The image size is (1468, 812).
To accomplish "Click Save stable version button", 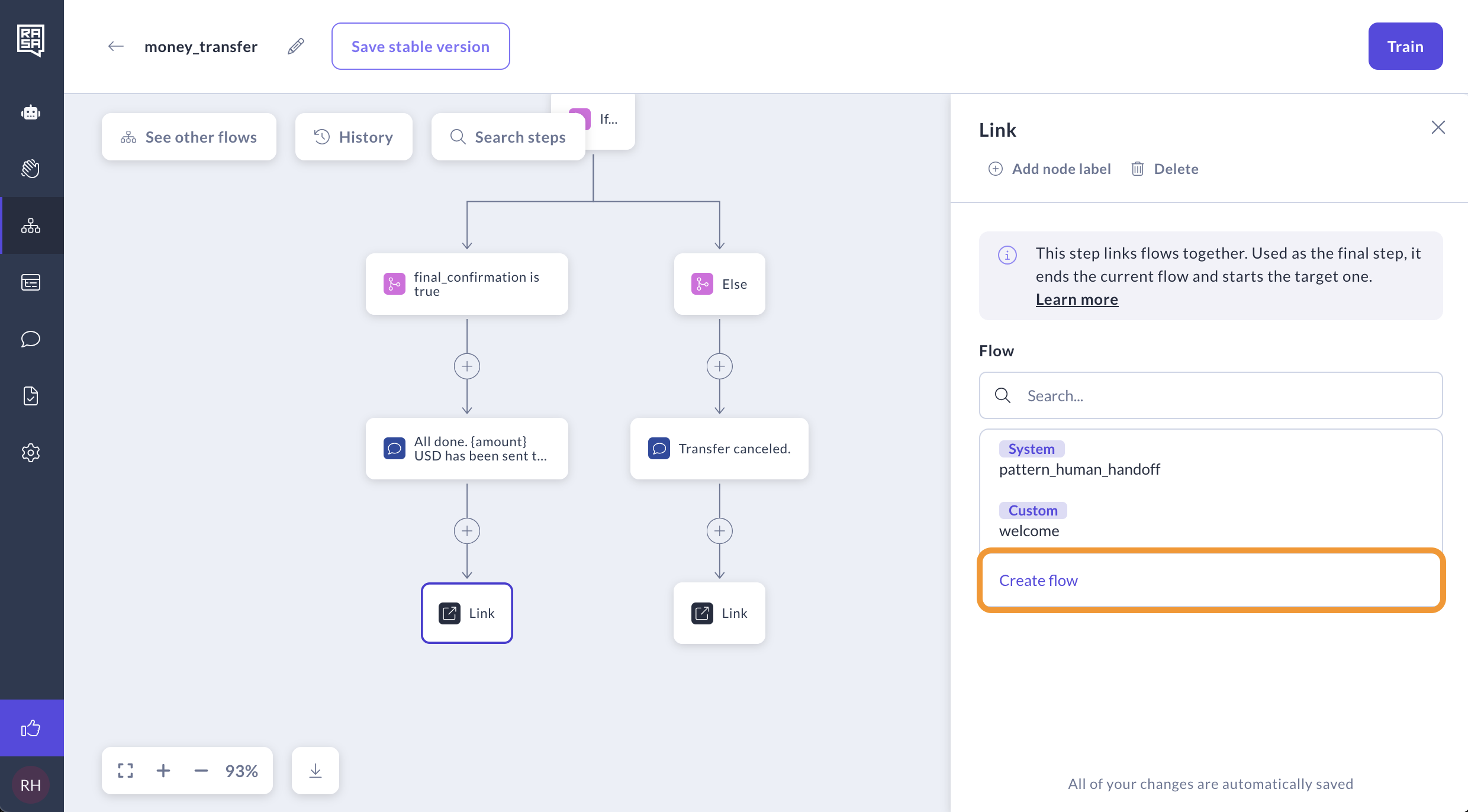I will [x=420, y=46].
